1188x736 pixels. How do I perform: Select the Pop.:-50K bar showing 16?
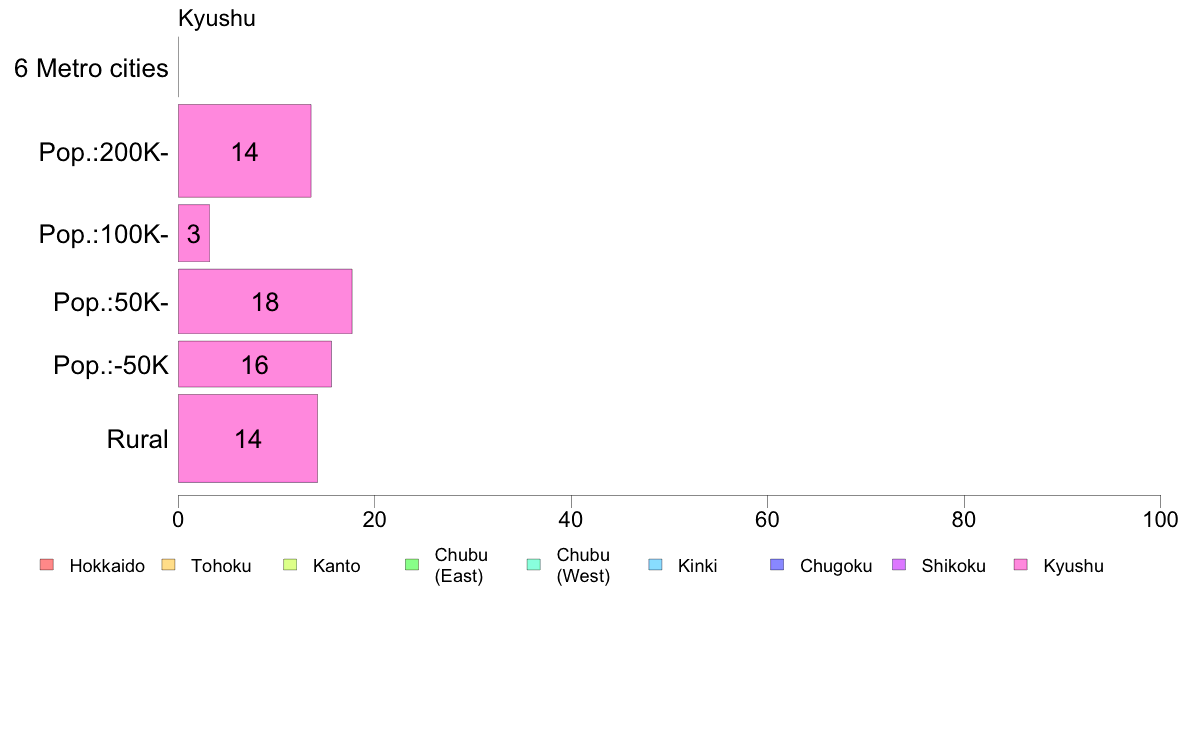pyautogui.click(x=255, y=364)
